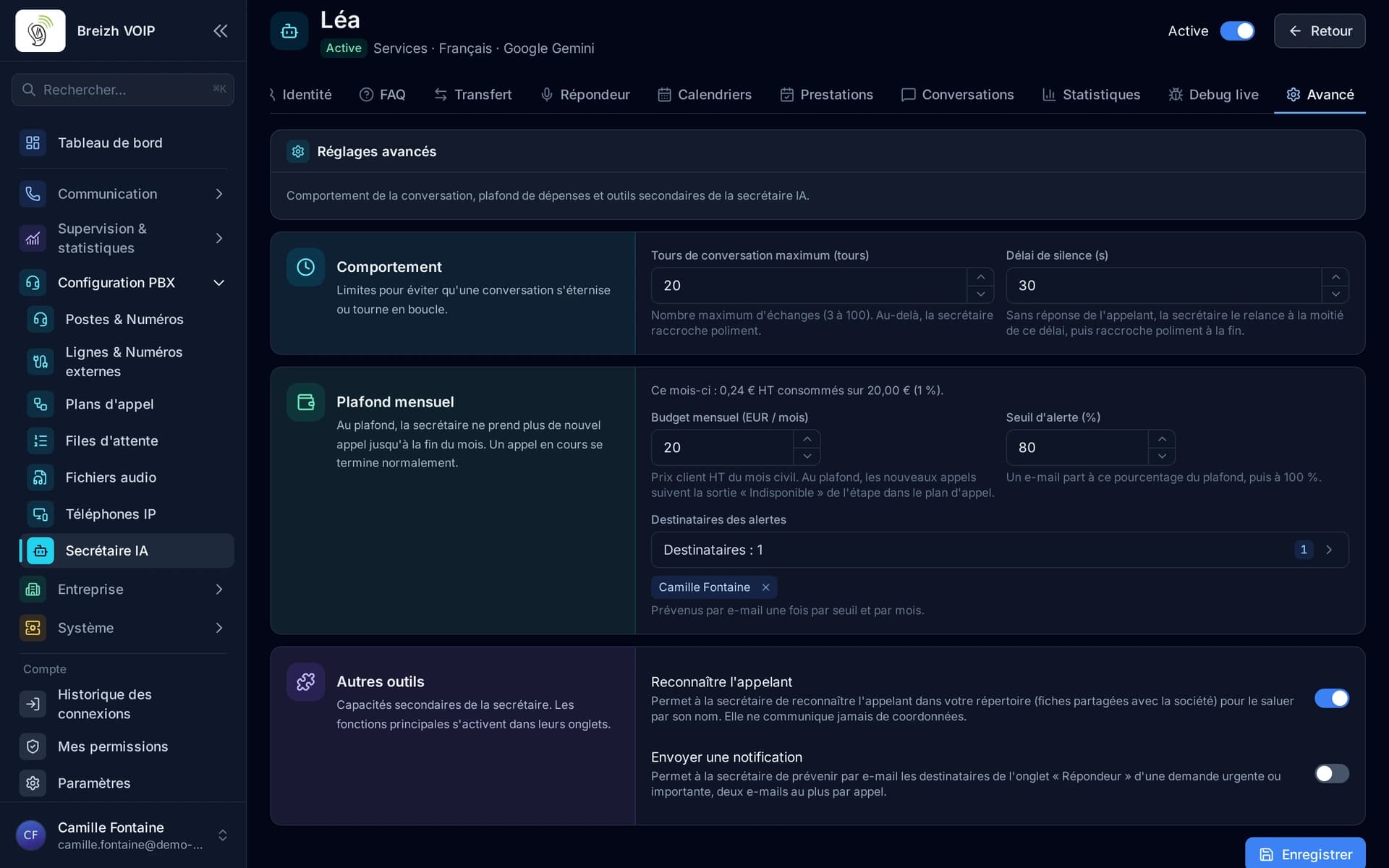Enable Envoyer une notification toggle
Image resolution: width=1389 pixels, height=868 pixels.
point(1332,773)
